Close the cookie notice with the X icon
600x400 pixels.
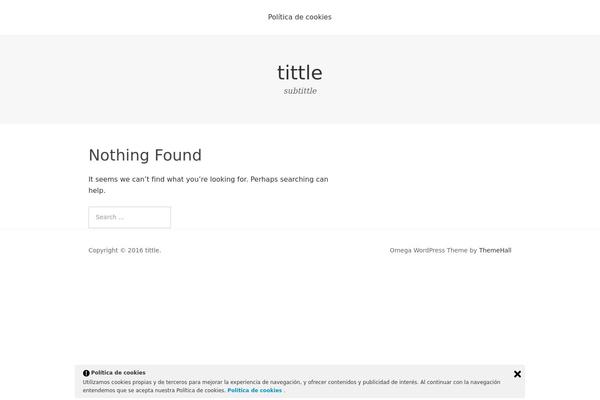pos(517,374)
